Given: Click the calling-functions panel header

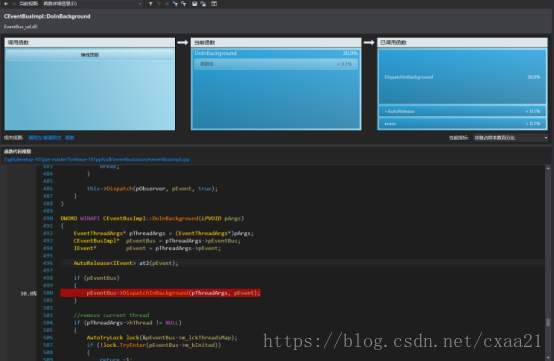Looking at the screenshot, I should [90, 42].
